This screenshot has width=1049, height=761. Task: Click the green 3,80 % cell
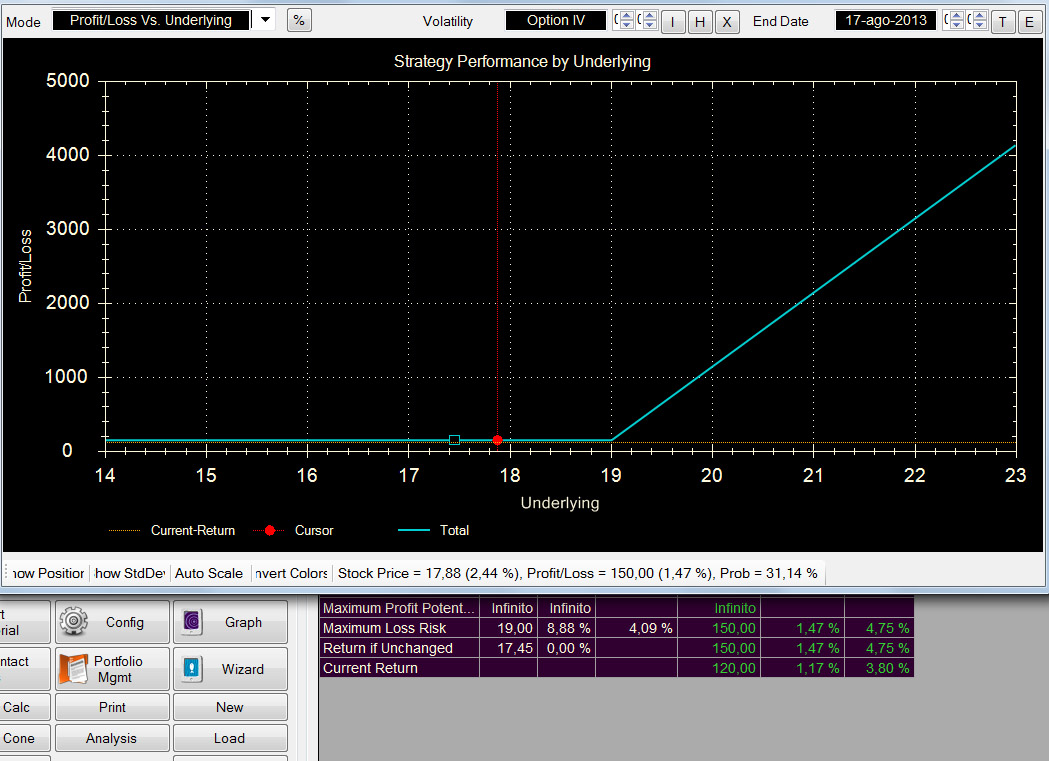pos(879,668)
